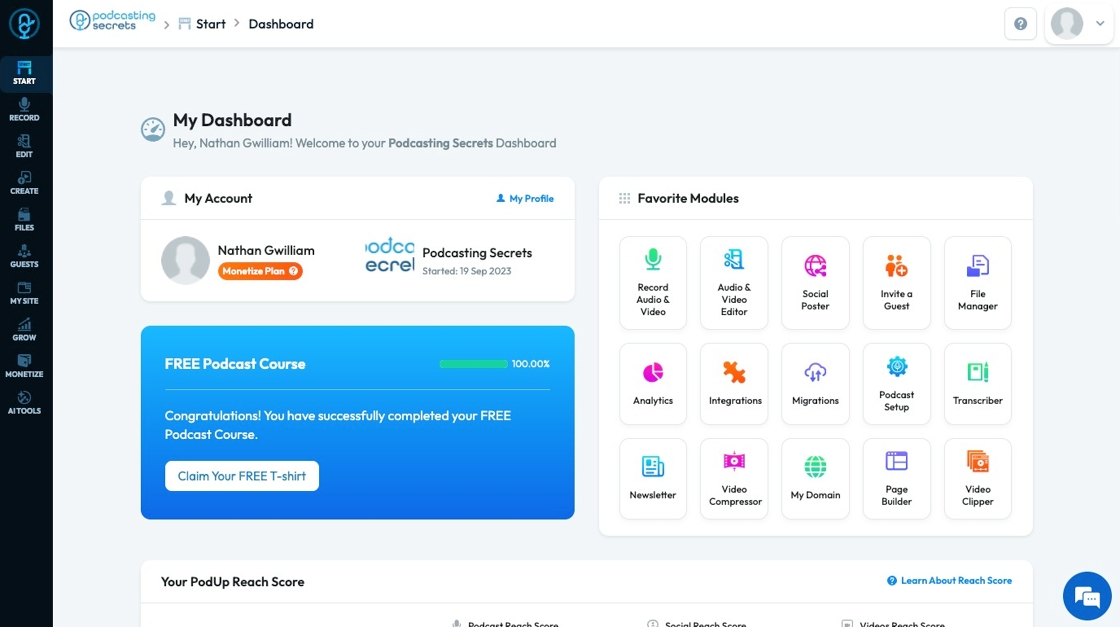Click the PodUp logo atop the sidebar
Viewport: 1120px width, 627px height.
click(x=24, y=24)
